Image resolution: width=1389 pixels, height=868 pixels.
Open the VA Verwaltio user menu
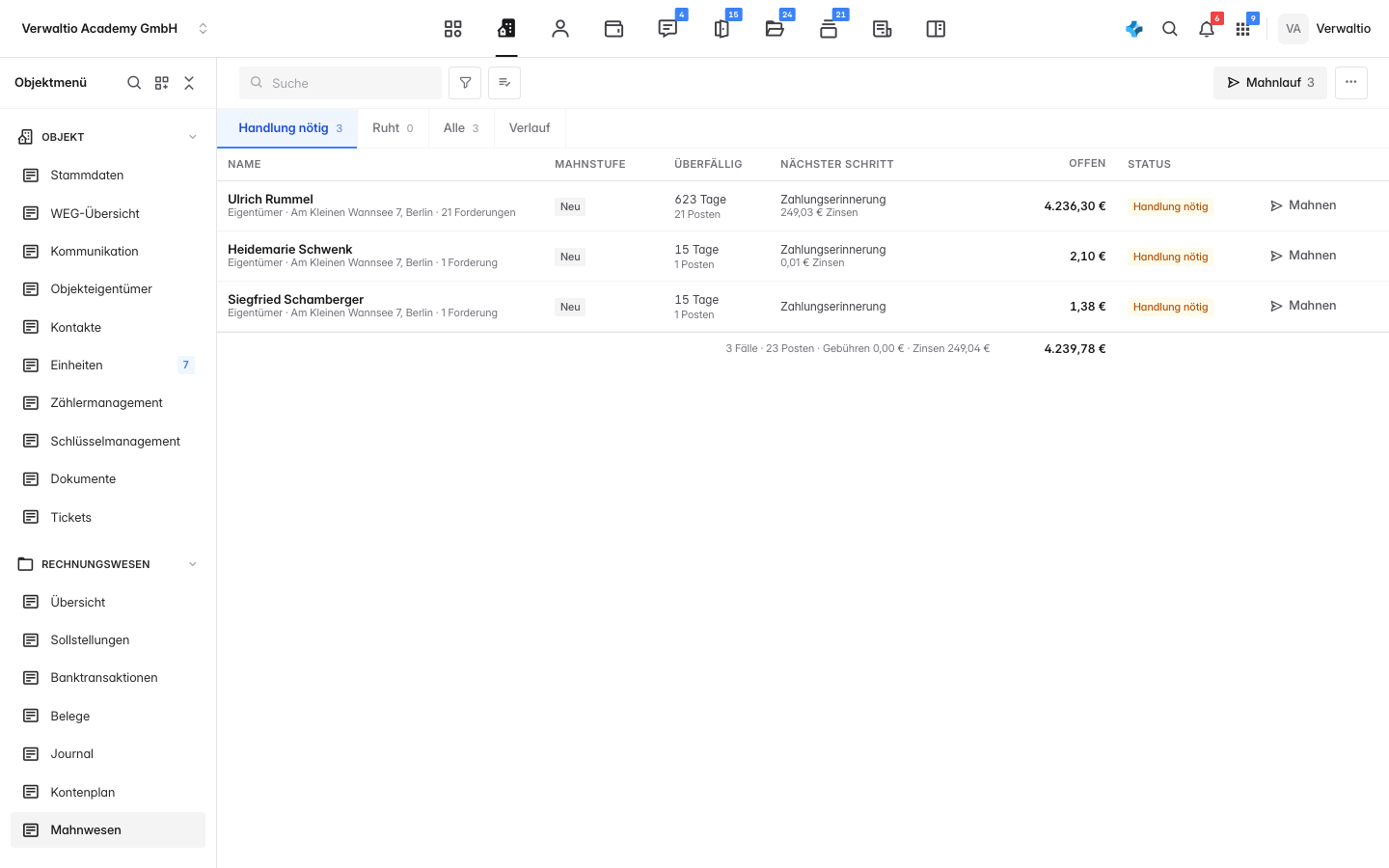click(1324, 29)
